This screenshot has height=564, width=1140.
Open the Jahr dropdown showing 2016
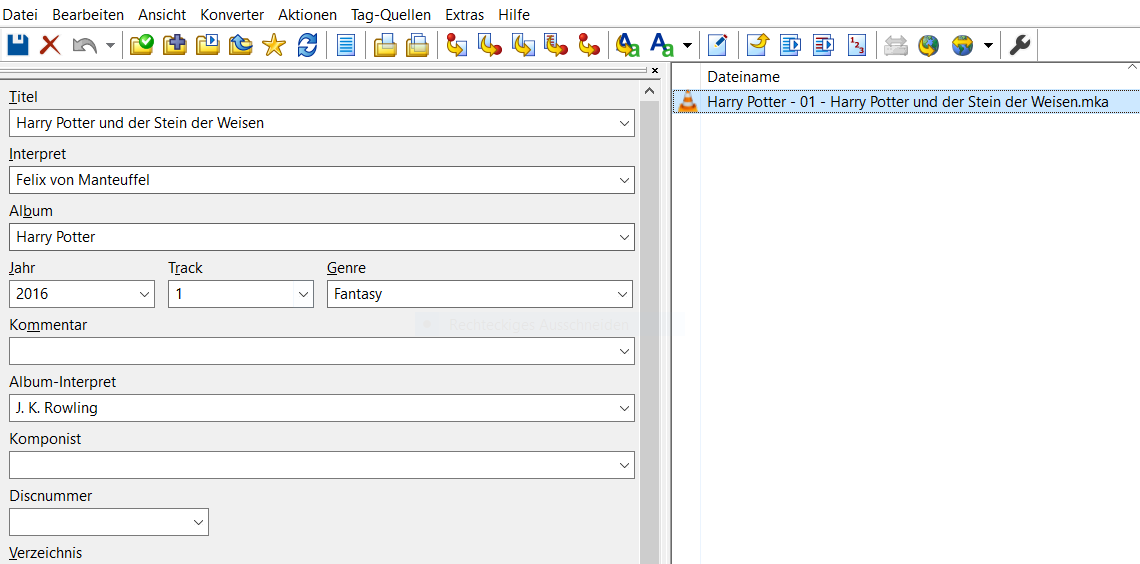coord(145,294)
